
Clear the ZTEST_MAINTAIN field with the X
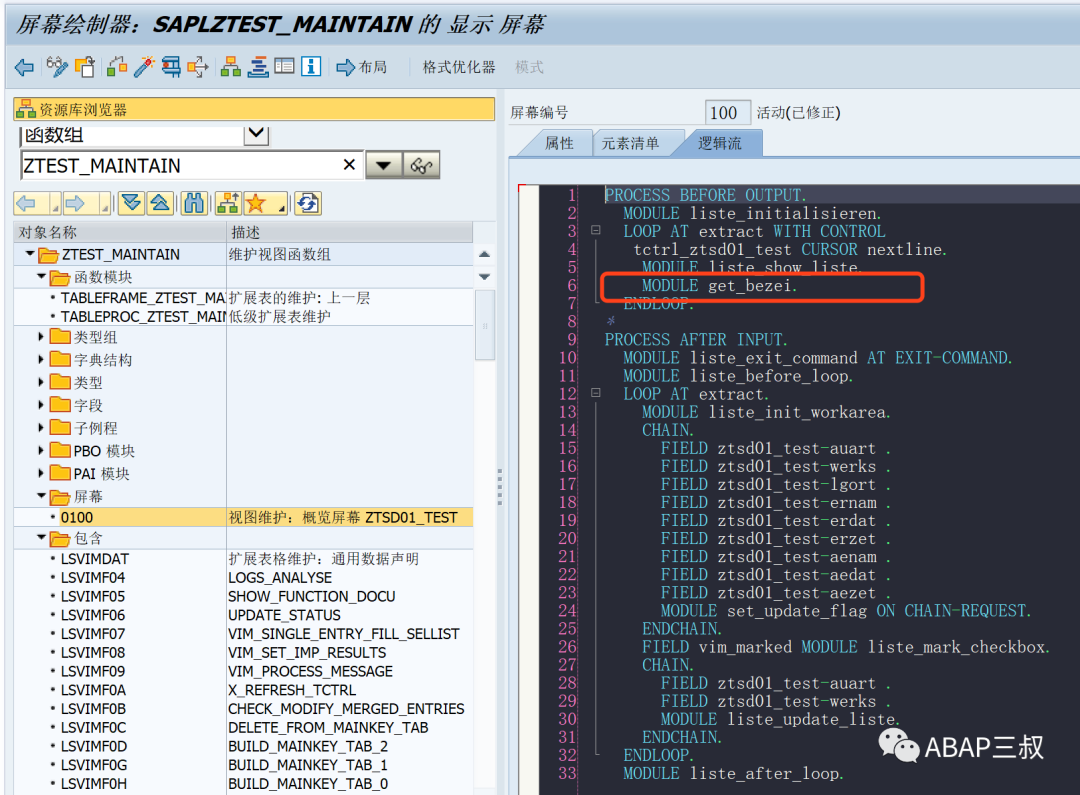[349, 165]
